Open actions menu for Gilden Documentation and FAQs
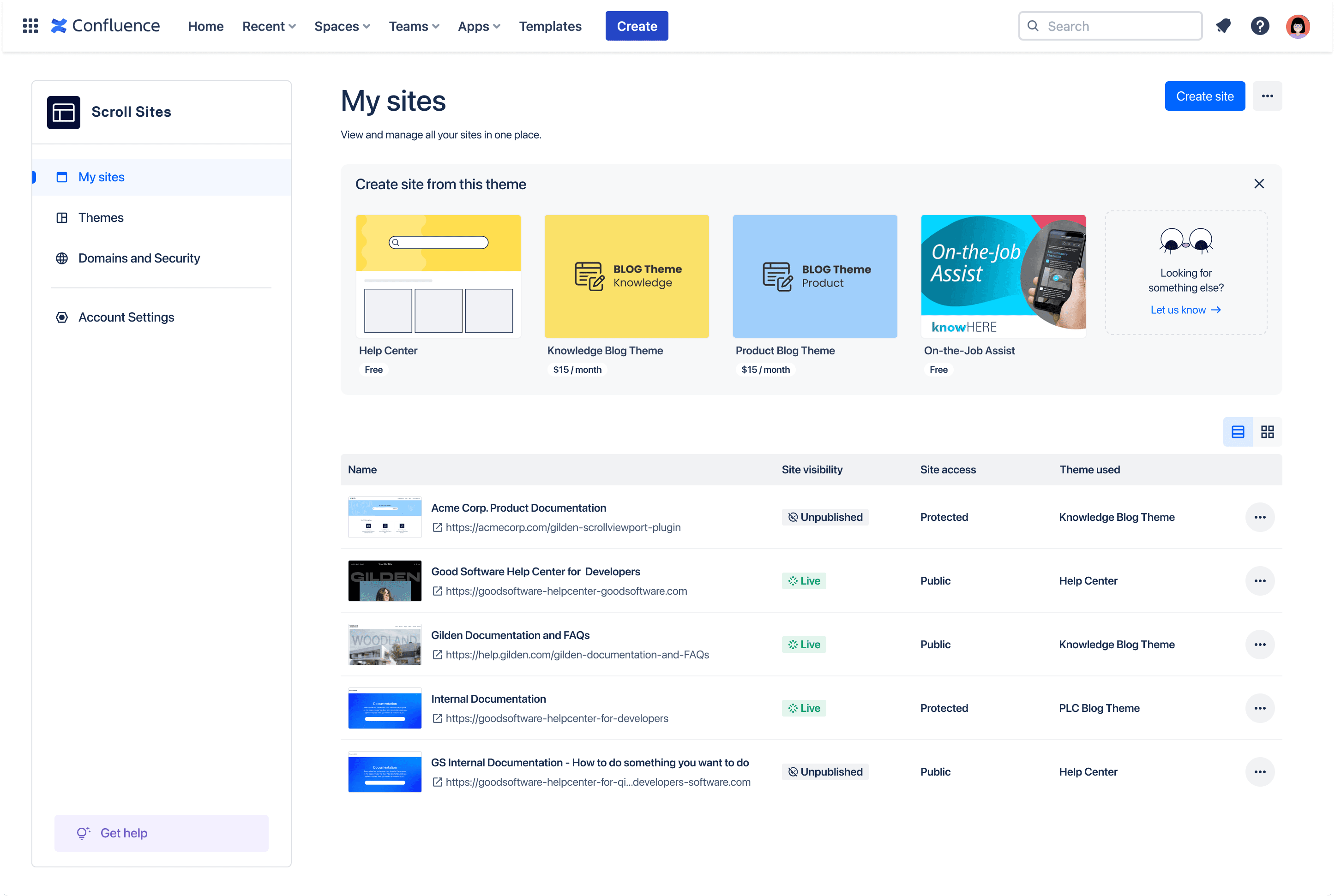 click(x=1260, y=645)
